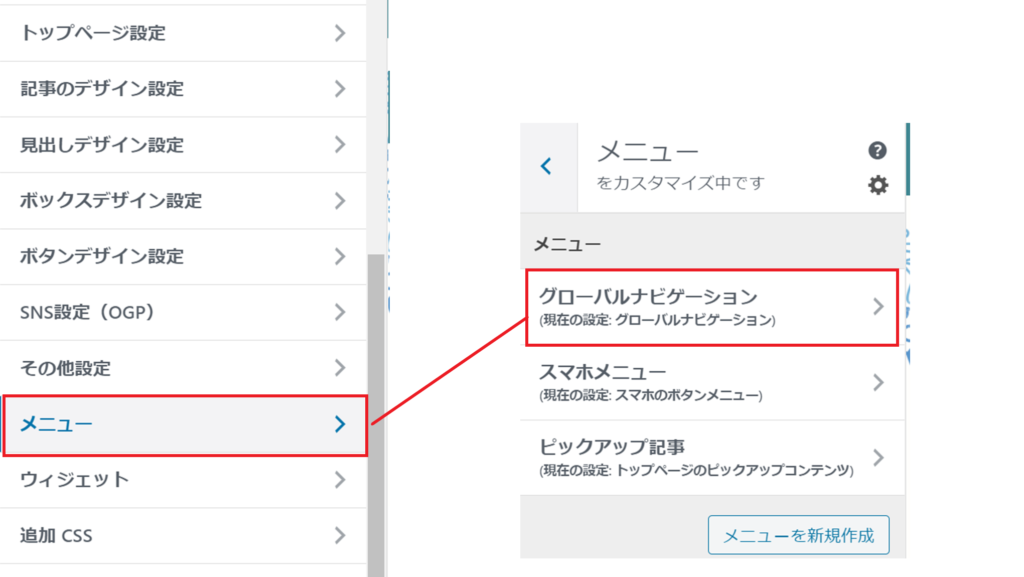Open ボックスデザイン設定 panel

tap(183, 201)
